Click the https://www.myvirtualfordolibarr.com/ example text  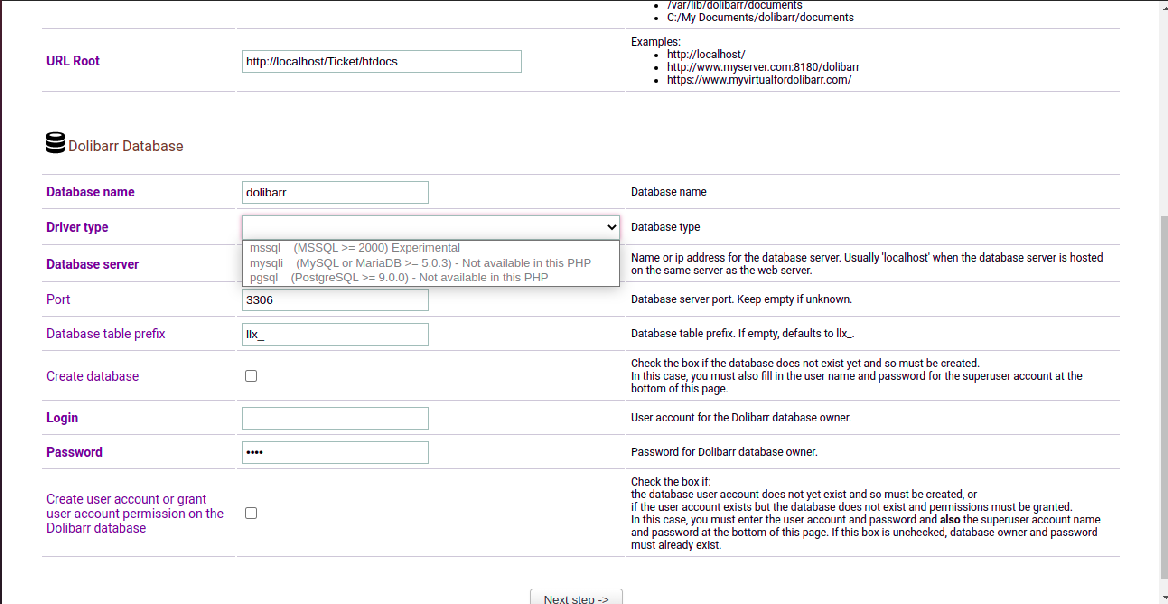[x=758, y=80]
